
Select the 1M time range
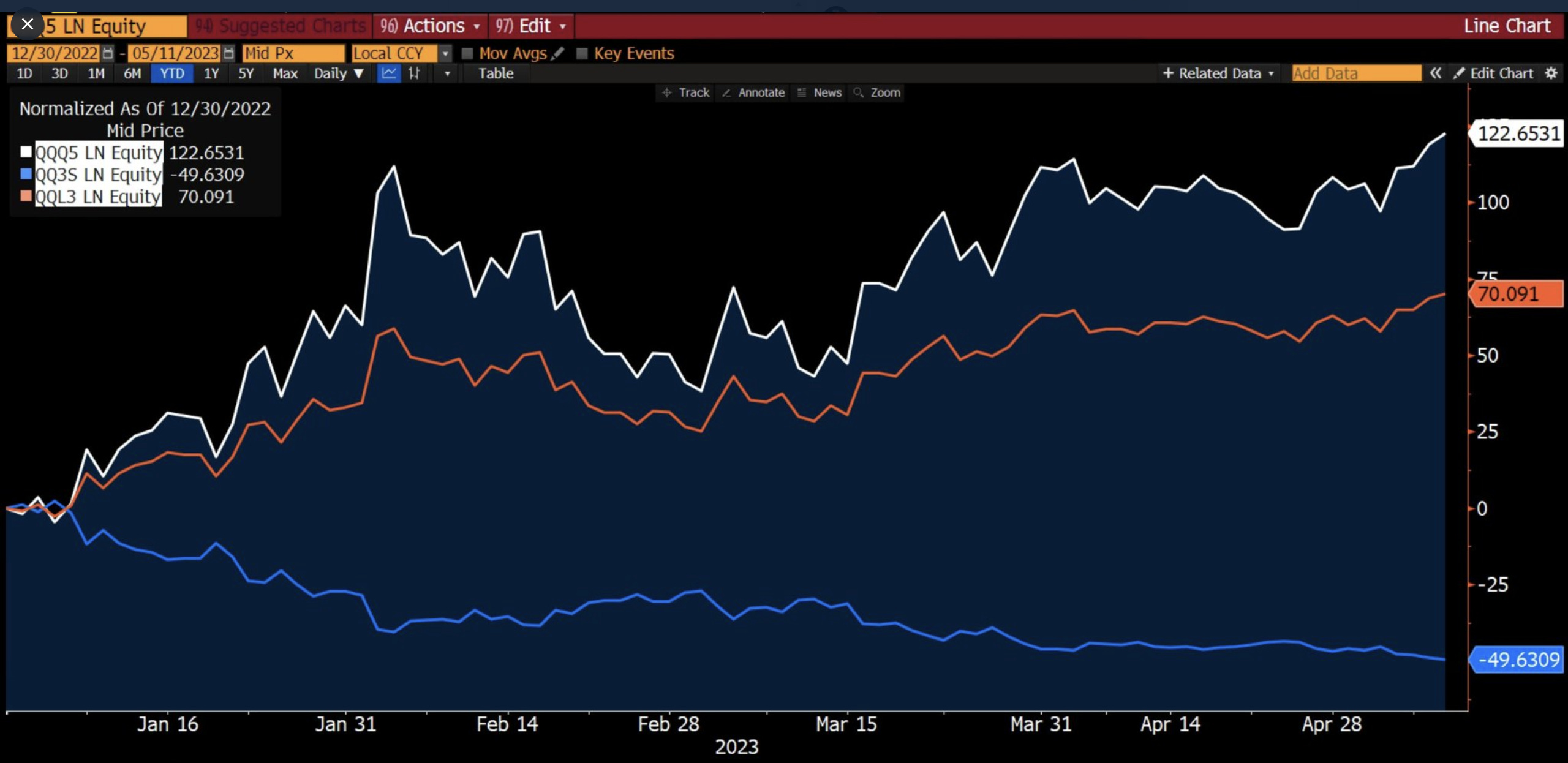click(96, 73)
